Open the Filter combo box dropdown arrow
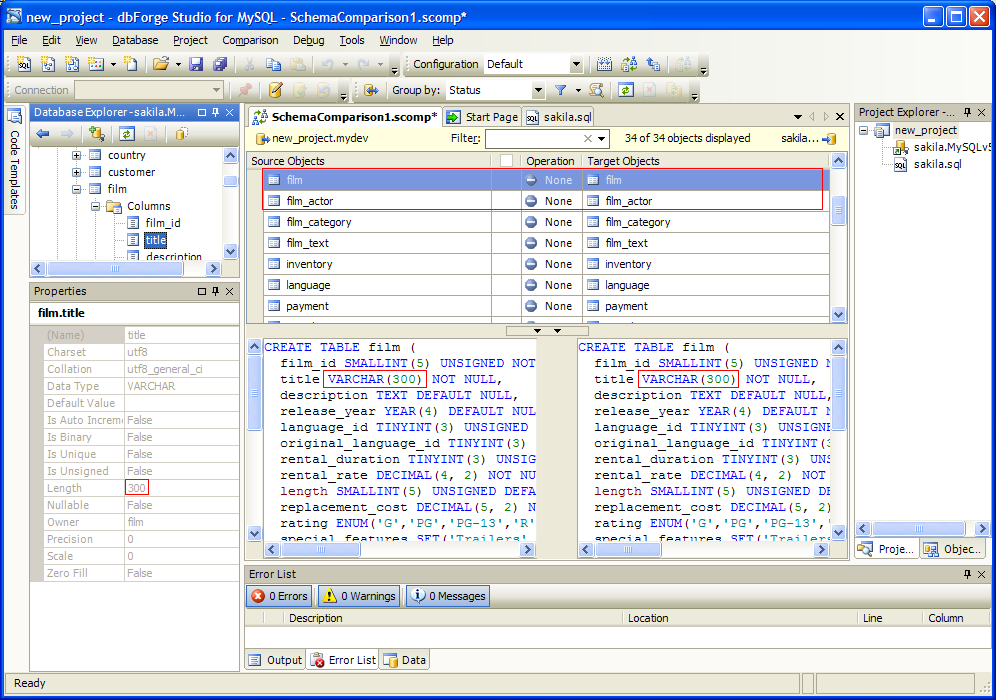 click(x=602, y=138)
